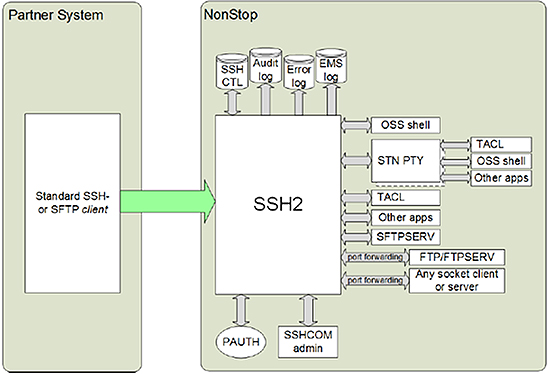Select the SFTPSERV box

tap(405, 237)
